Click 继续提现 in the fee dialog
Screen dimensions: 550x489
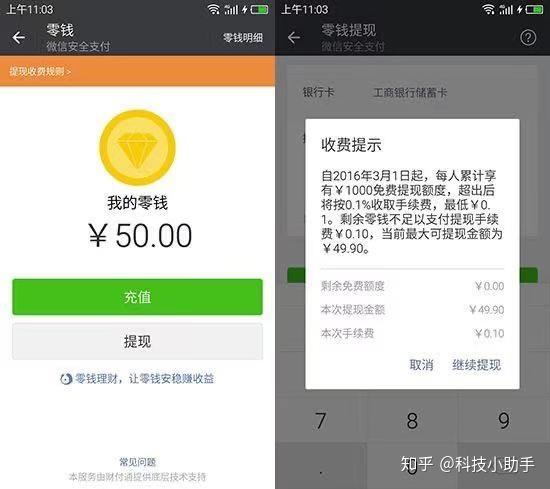tap(476, 365)
